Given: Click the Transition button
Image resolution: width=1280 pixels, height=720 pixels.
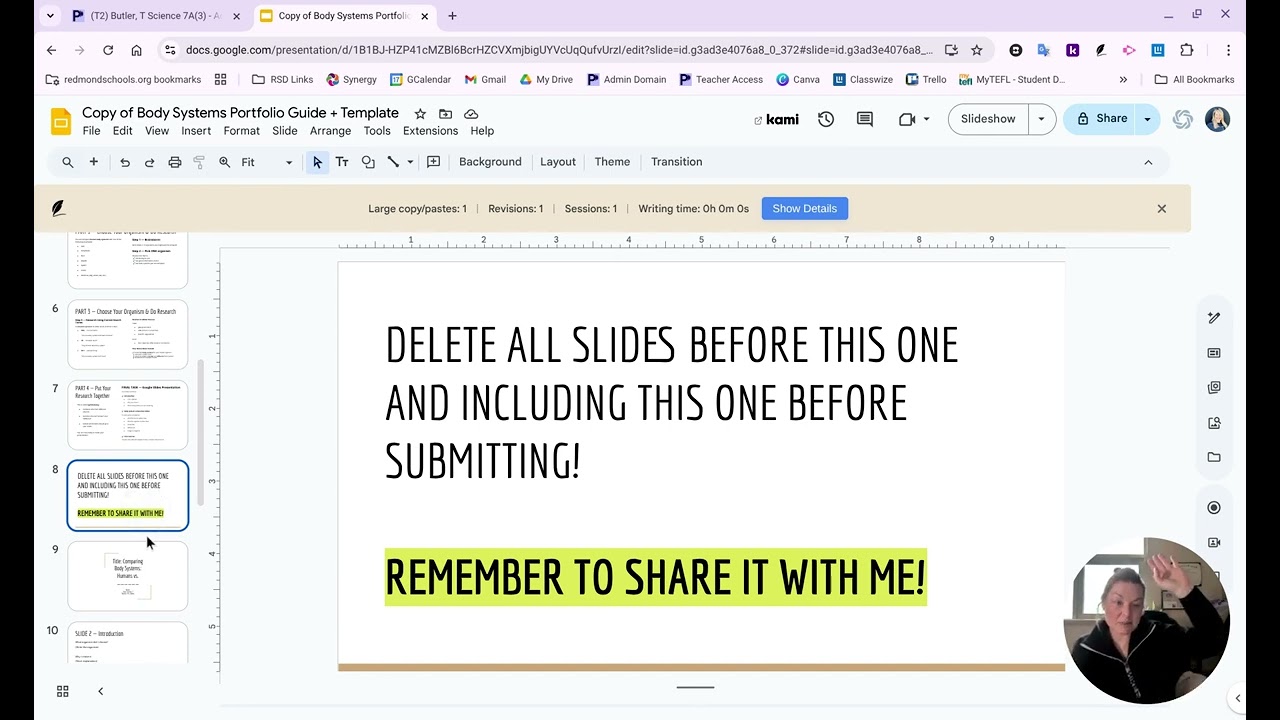Looking at the screenshot, I should click(x=677, y=162).
